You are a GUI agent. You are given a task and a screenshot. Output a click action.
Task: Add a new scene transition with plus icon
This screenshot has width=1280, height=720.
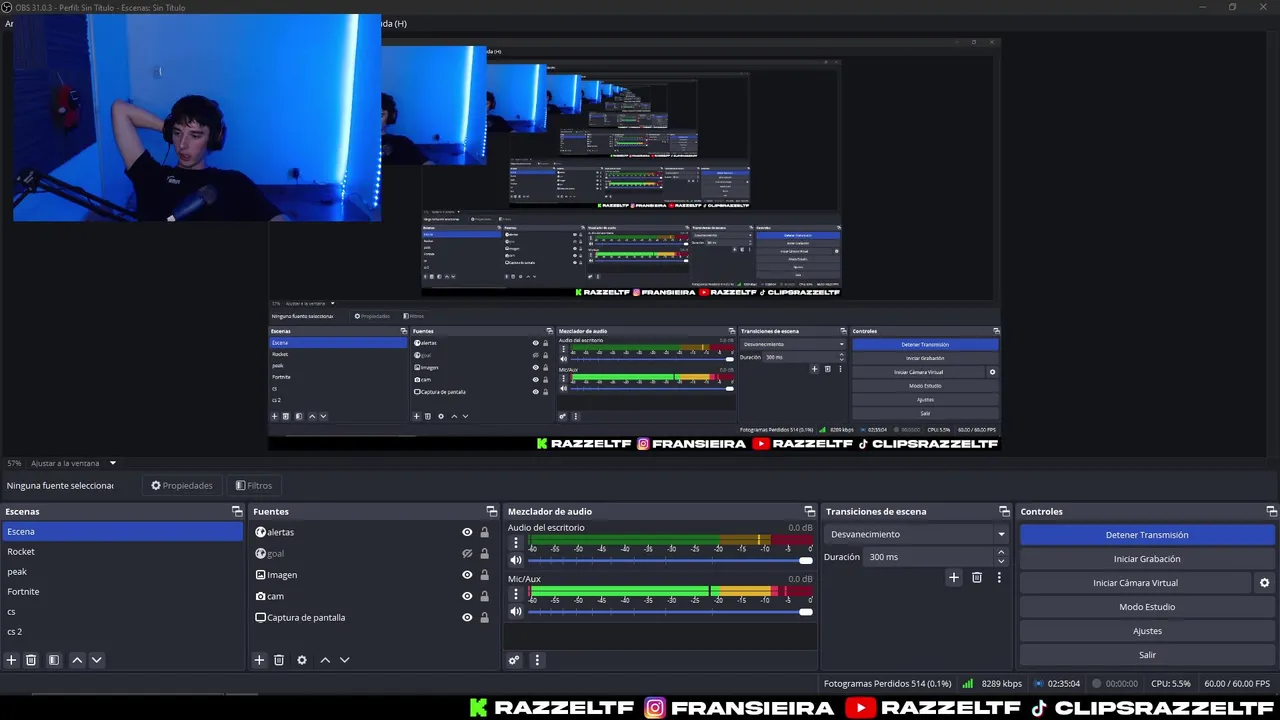click(954, 577)
